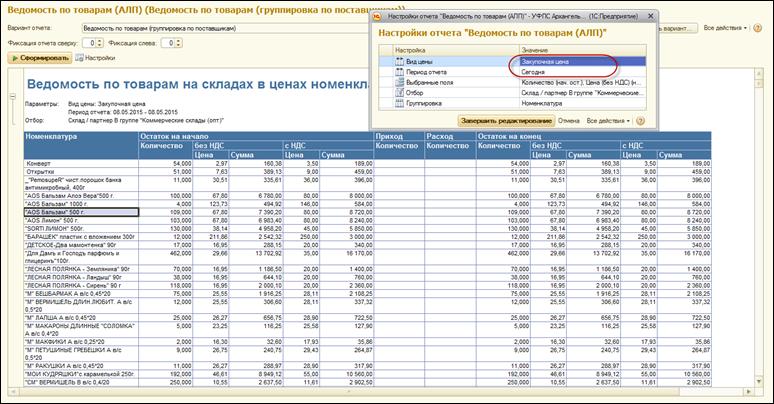
Task: Click the Сформировать report button
Action: tap(39, 58)
